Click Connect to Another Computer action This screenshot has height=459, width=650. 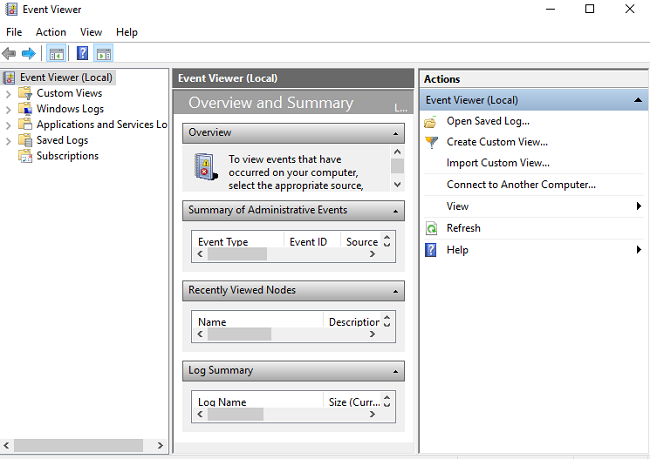[521, 184]
